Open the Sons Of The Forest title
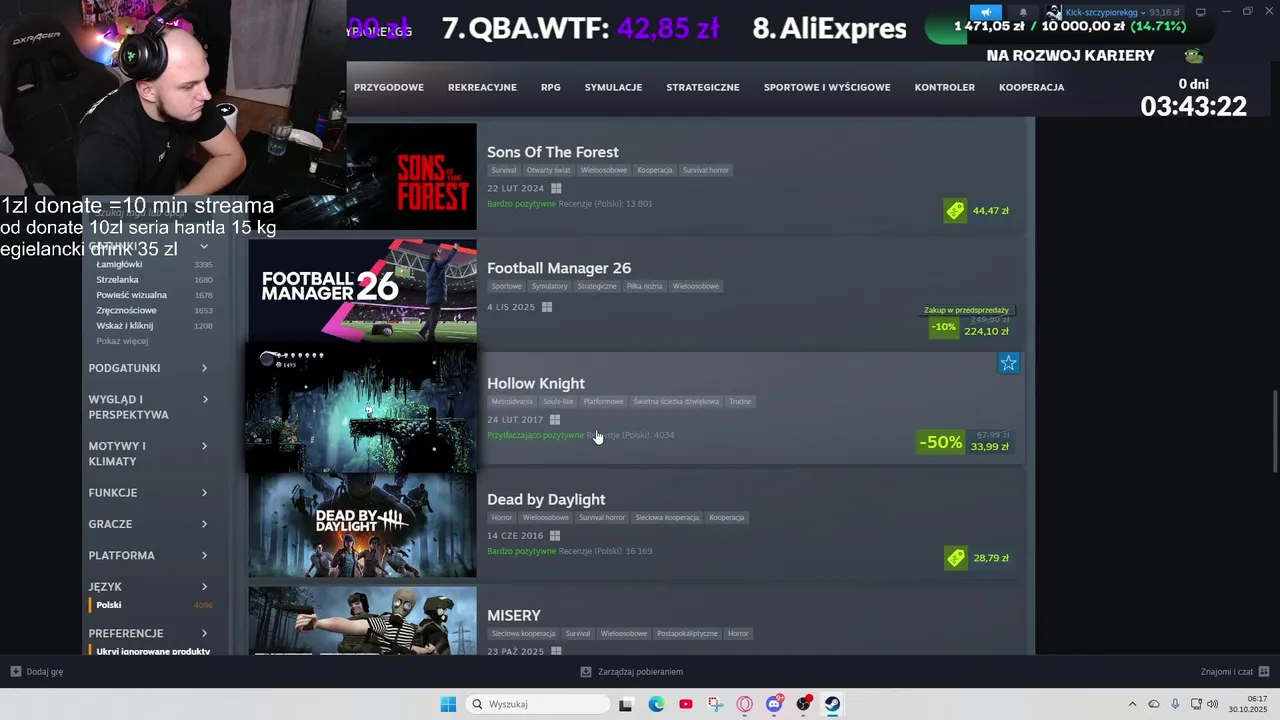 point(553,152)
